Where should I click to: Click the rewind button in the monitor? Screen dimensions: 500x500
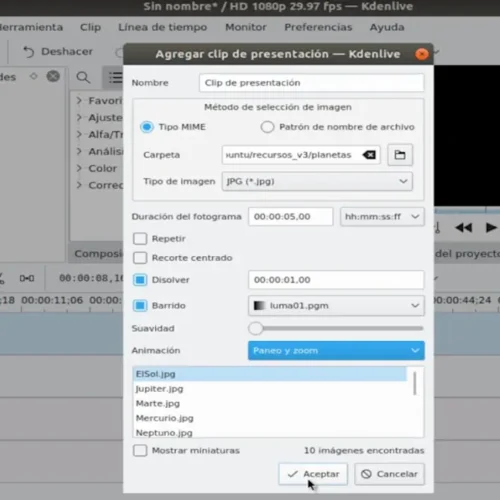tap(464, 228)
